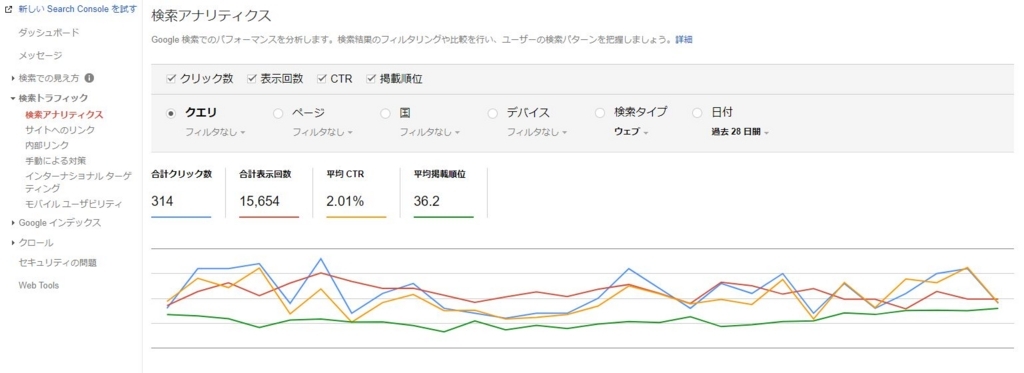Click the 詳細 link in the description

click(684, 39)
